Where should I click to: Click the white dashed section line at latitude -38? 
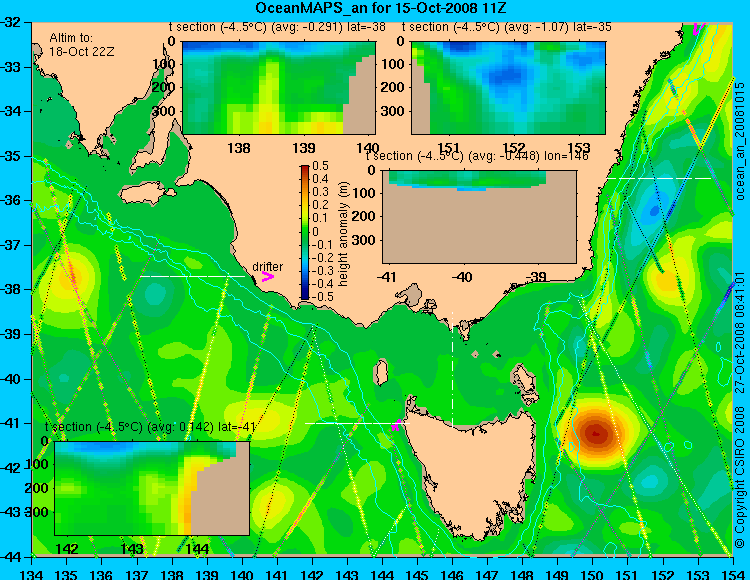(x=193, y=276)
